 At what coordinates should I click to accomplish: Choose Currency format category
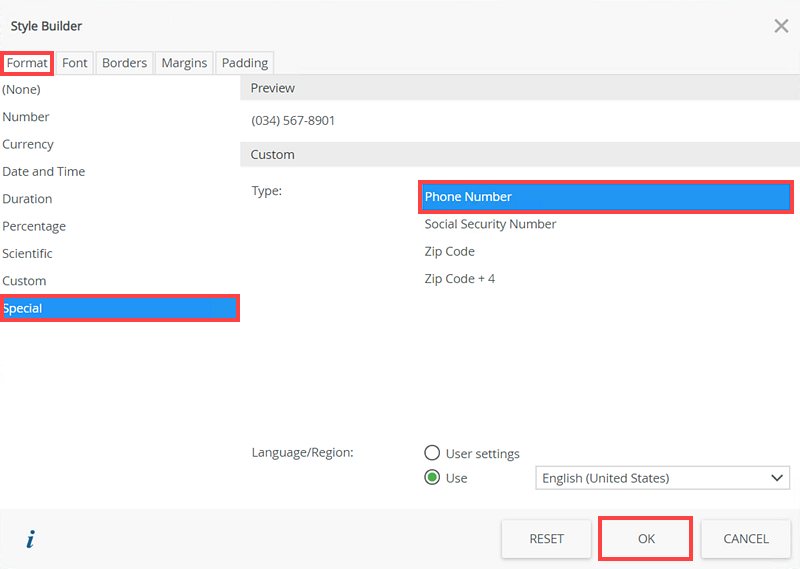pos(28,144)
